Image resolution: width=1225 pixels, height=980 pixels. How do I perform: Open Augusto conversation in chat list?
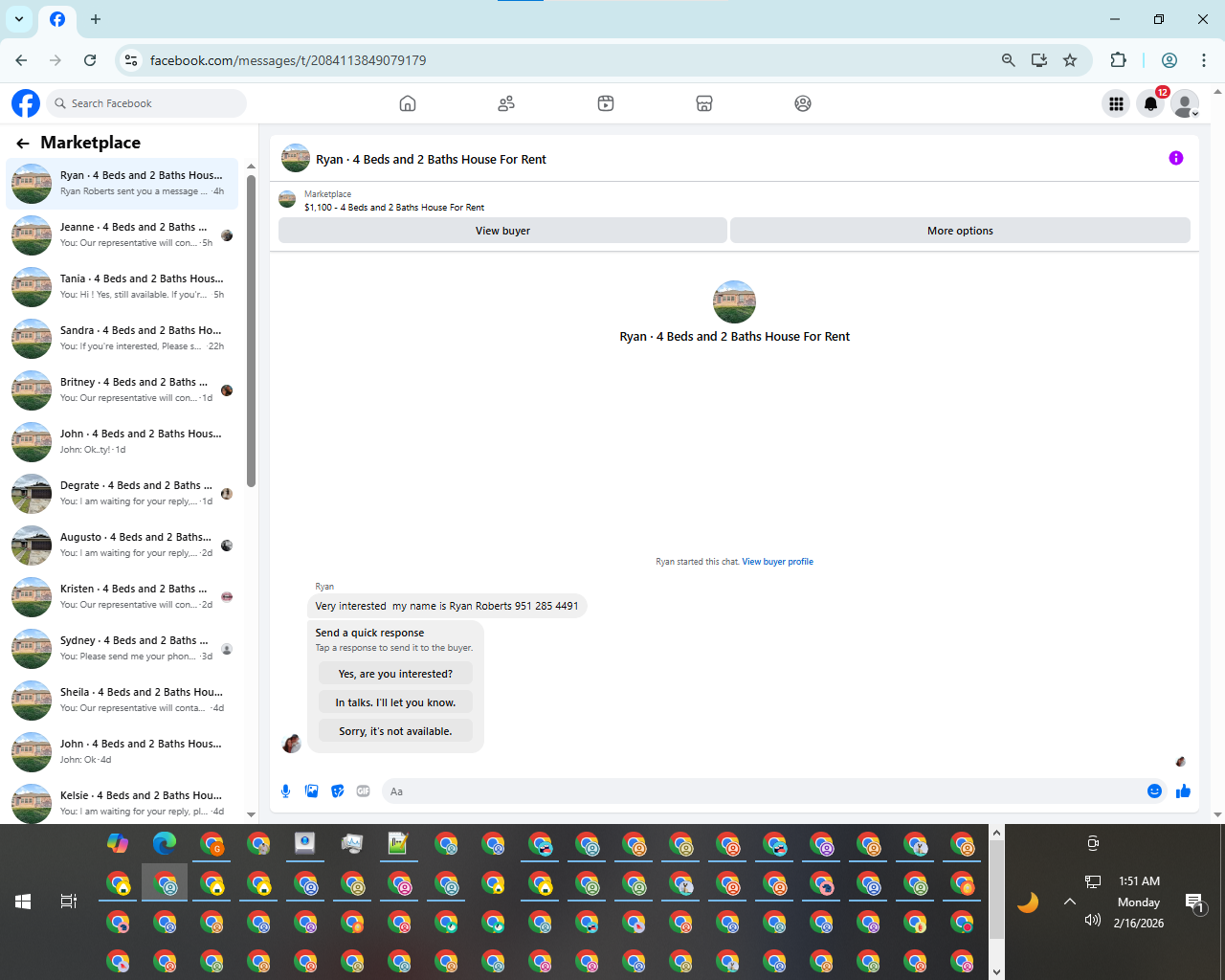pos(122,545)
